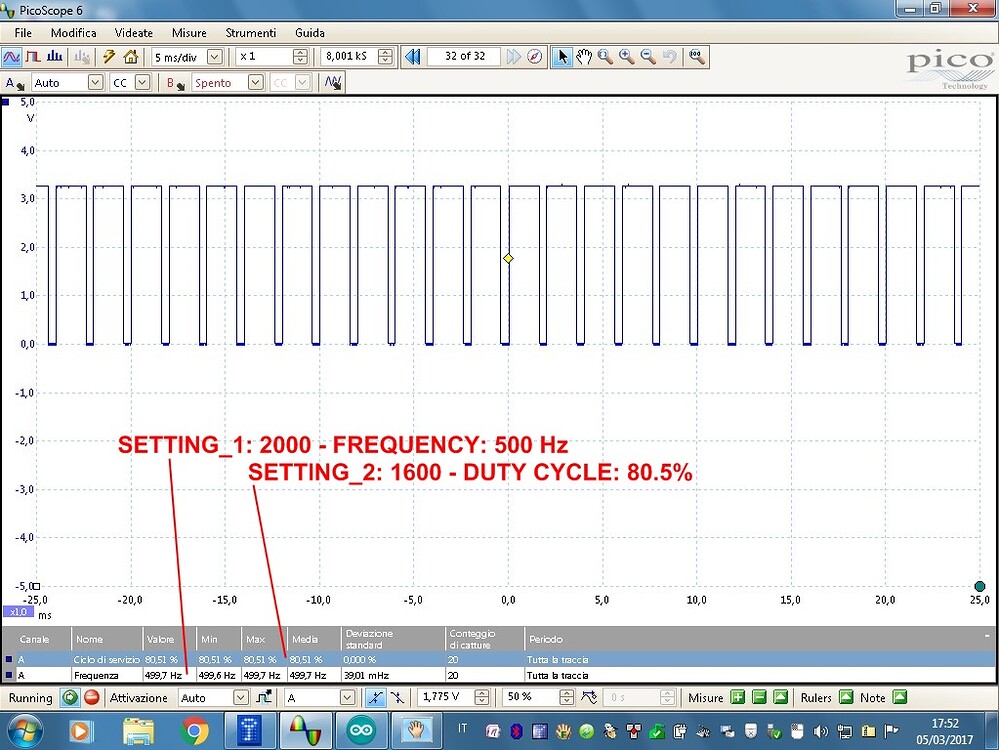The width and height of the screenshot is (999, 750).
Task: Open the Arduino IDE from the taskbar
Action: pos(361,730)
